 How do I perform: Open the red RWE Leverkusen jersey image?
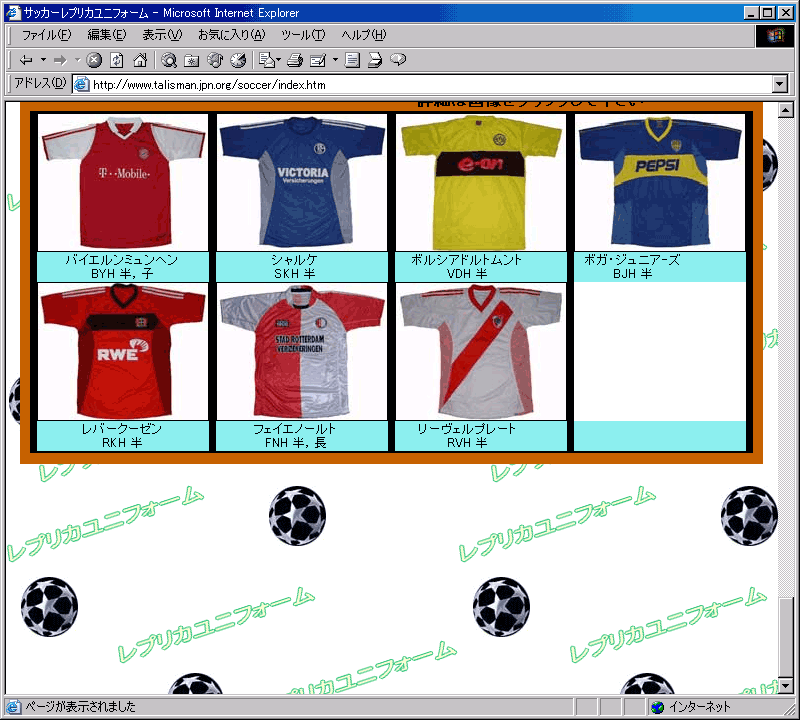123,352
